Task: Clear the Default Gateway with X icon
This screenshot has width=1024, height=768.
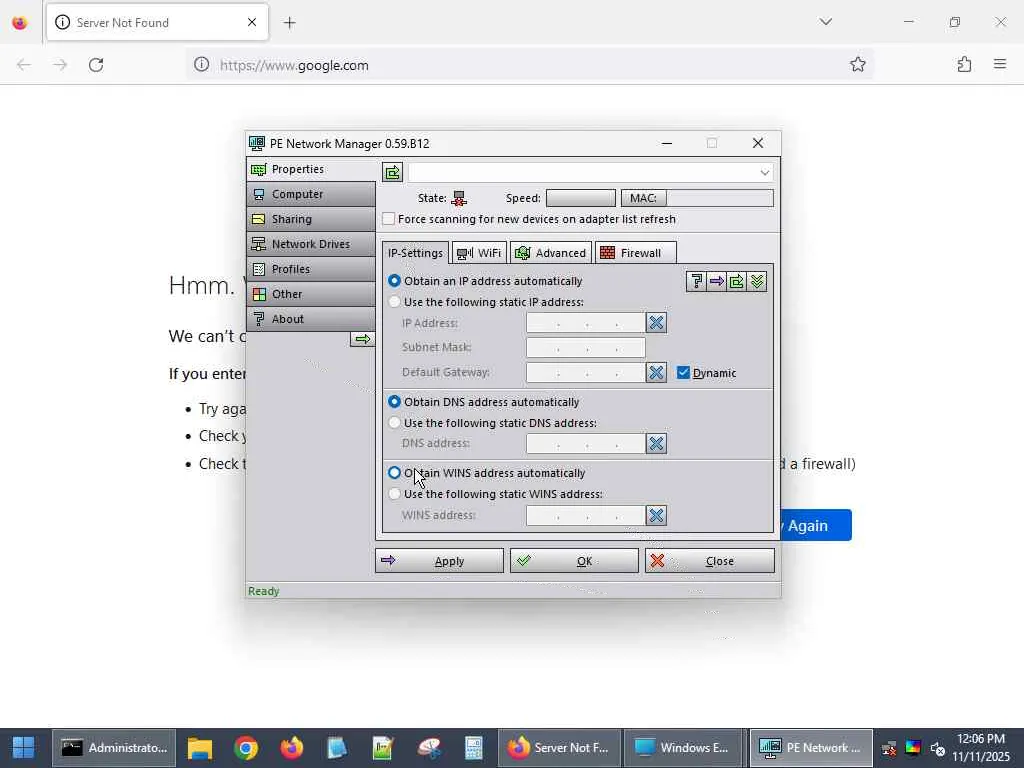Action: pyautogui.click(x=656, y=372)
